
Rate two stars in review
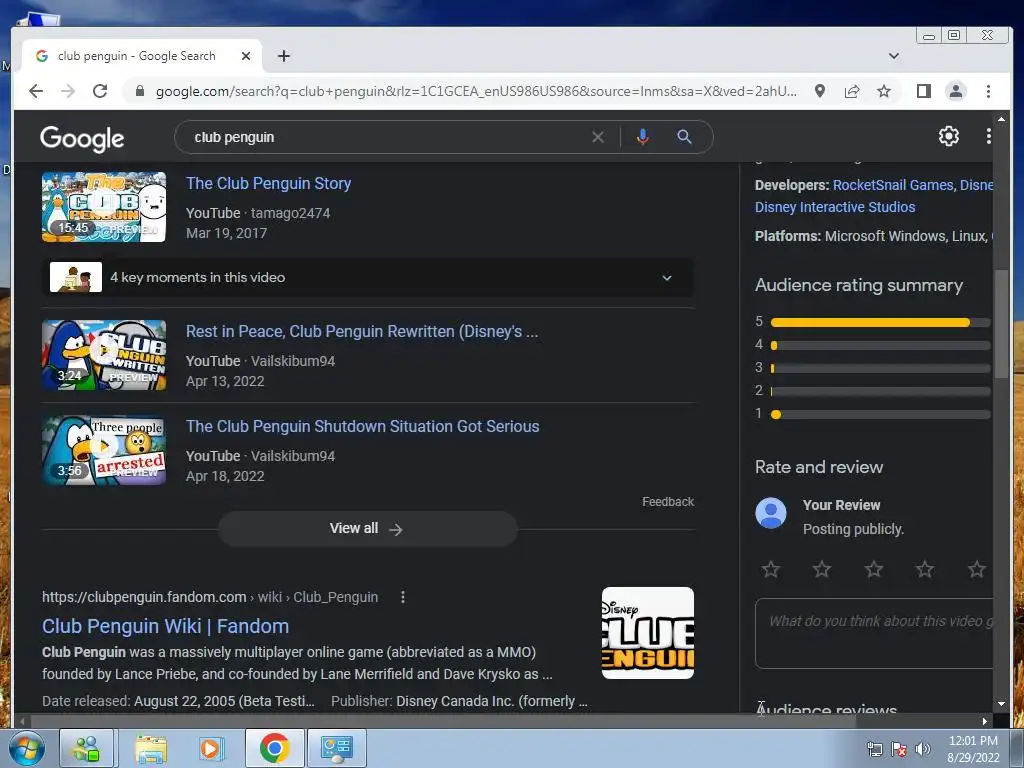click(x=822, y=569)
